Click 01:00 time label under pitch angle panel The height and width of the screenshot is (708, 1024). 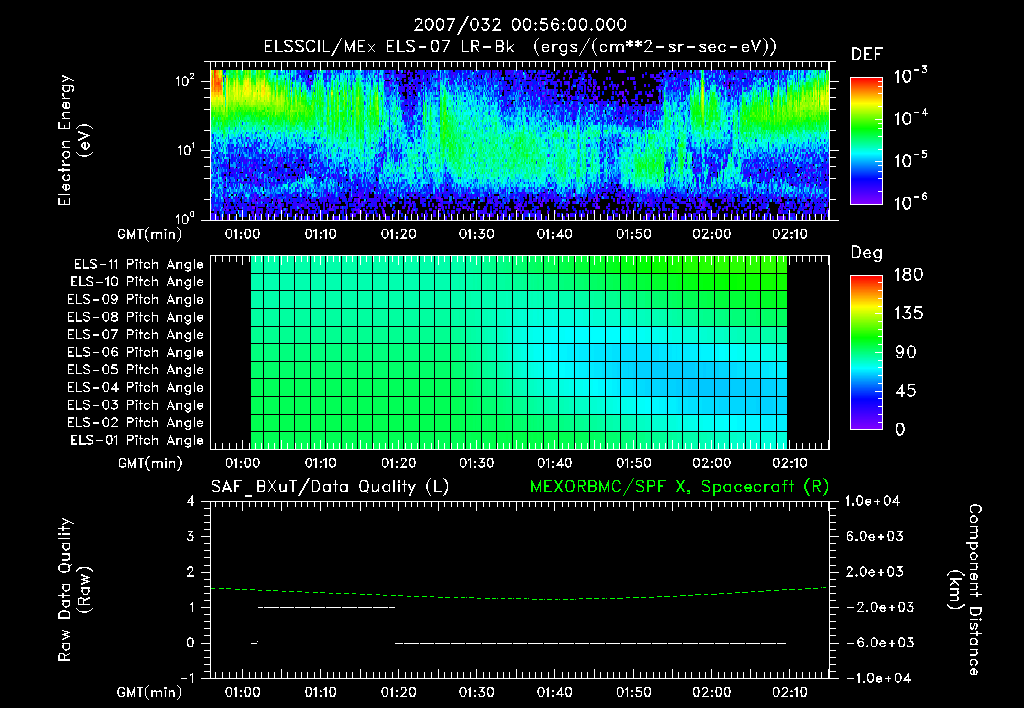[x=242, y=463]
